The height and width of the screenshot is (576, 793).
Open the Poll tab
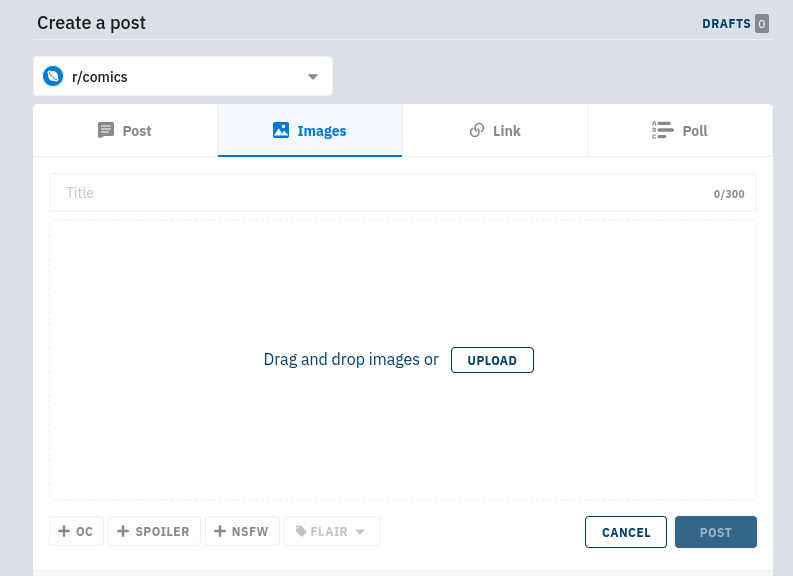pos(680,130)
